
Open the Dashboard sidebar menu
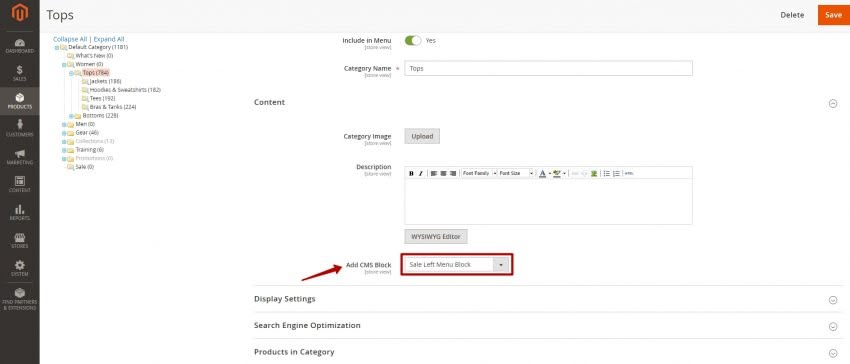(x=20, y=46)
